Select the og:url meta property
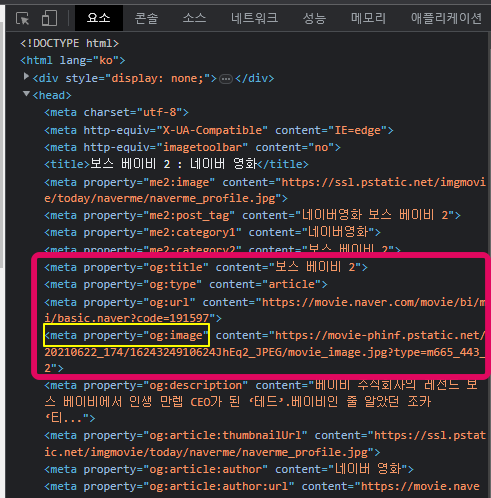Screen dimensions: 491x498 pyautogui.click(x=120, y=302)
